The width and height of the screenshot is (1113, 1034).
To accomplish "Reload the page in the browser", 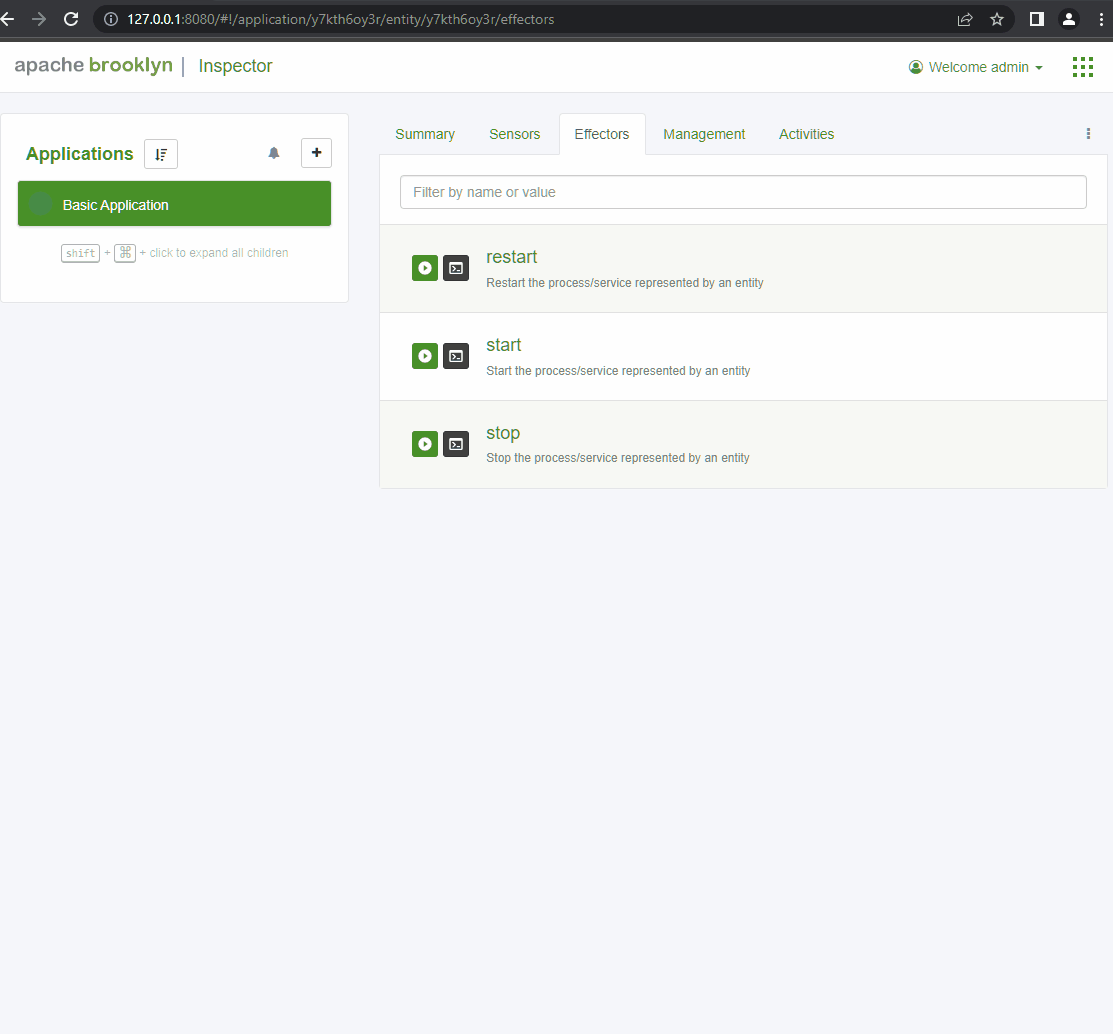I will click(x=71, y=19).
